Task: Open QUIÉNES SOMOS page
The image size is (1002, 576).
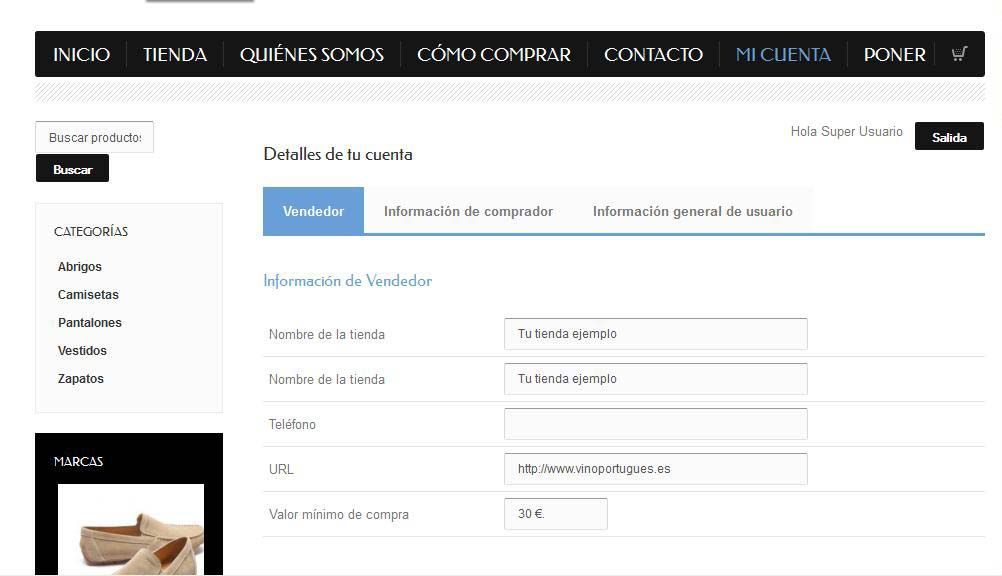Action: point(311,54)
